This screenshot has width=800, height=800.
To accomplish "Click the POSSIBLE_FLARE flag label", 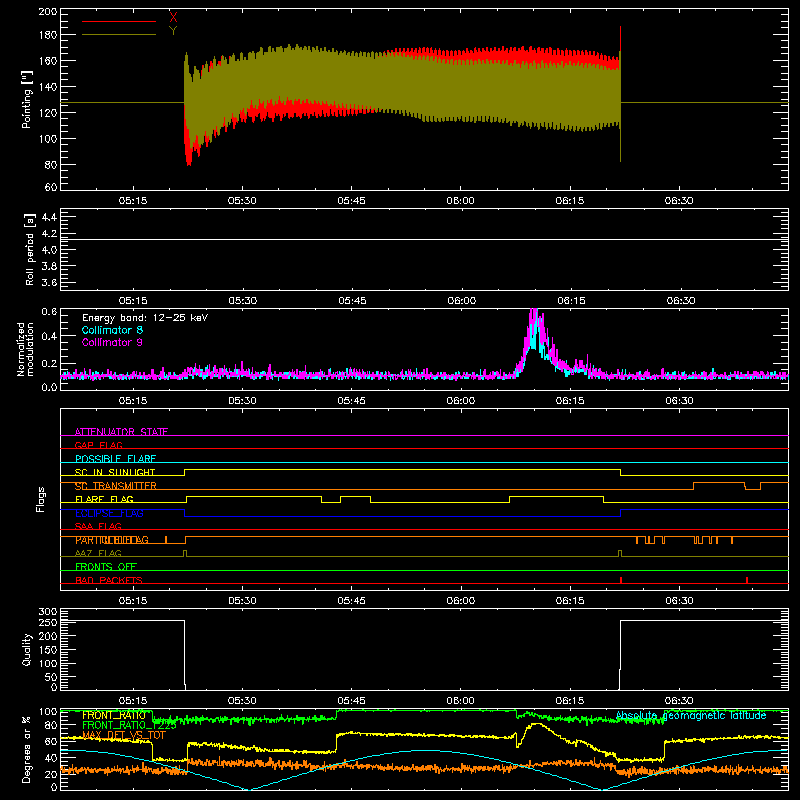I will [x=115, y=459].
